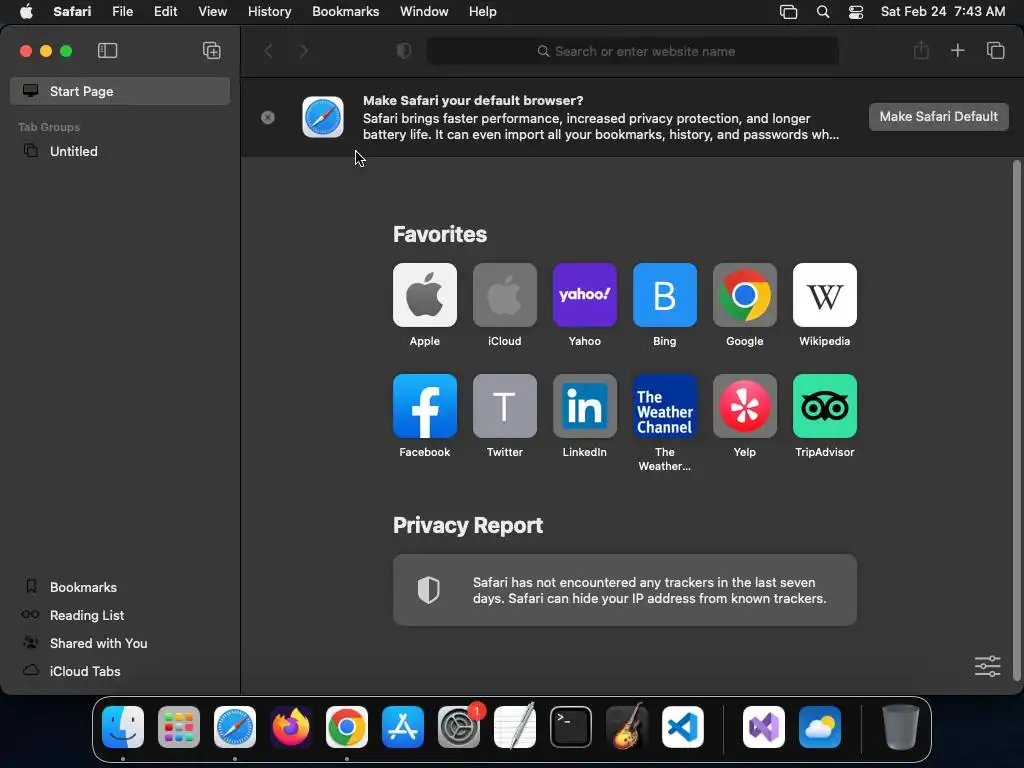Open Reading List in sidebar
The width and height of the screenshot is (1024, 768).
[120, 615]
